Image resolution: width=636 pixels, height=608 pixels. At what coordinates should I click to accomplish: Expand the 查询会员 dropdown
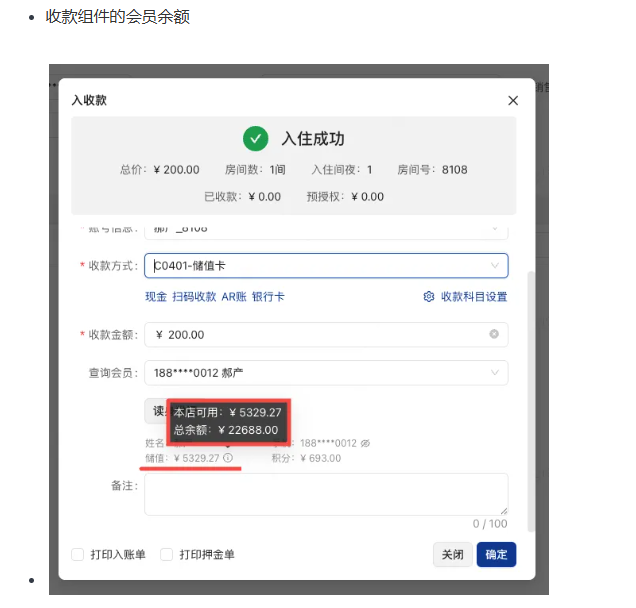pos(326,373)
